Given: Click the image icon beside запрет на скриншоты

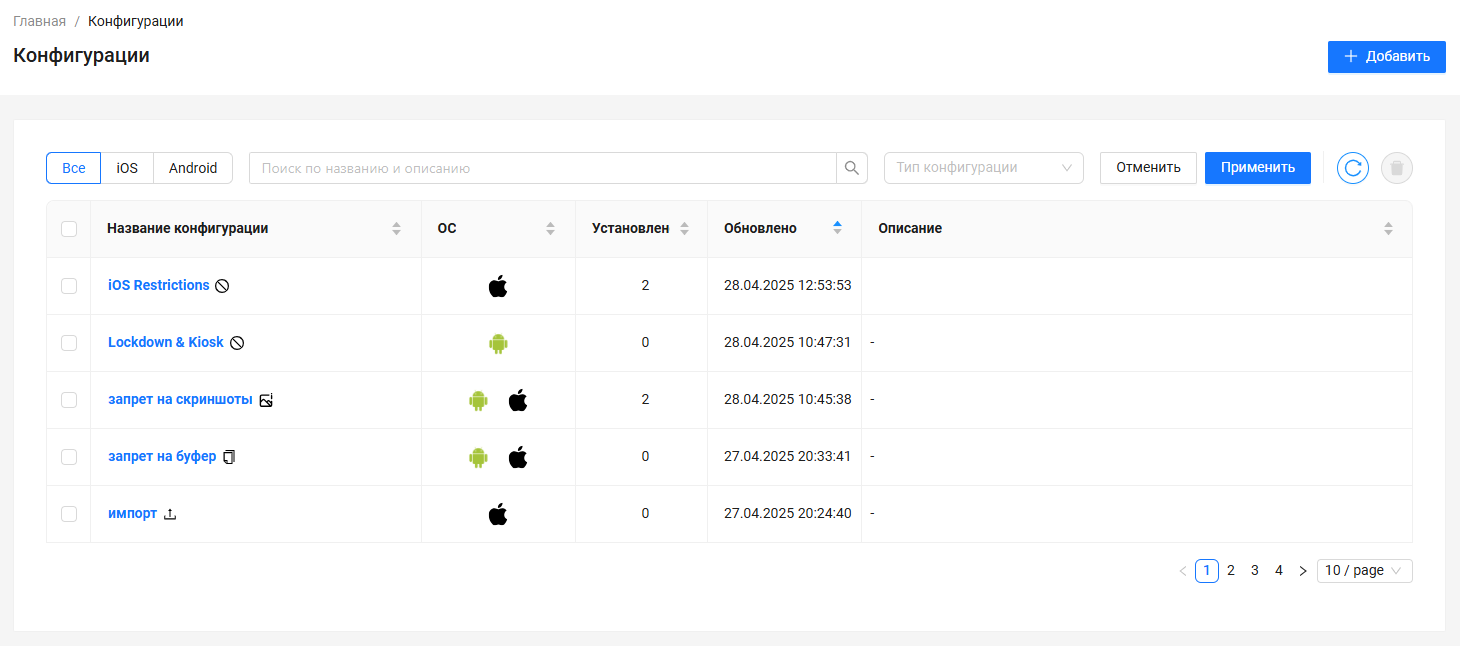Looking at the screenshot, I should [266, 400].
